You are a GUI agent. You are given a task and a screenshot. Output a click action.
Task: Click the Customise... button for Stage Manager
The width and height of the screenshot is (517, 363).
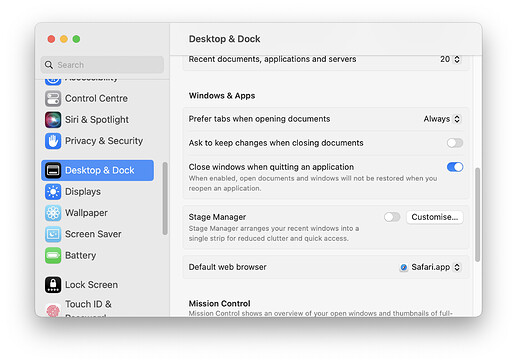[x=435, y=217]
